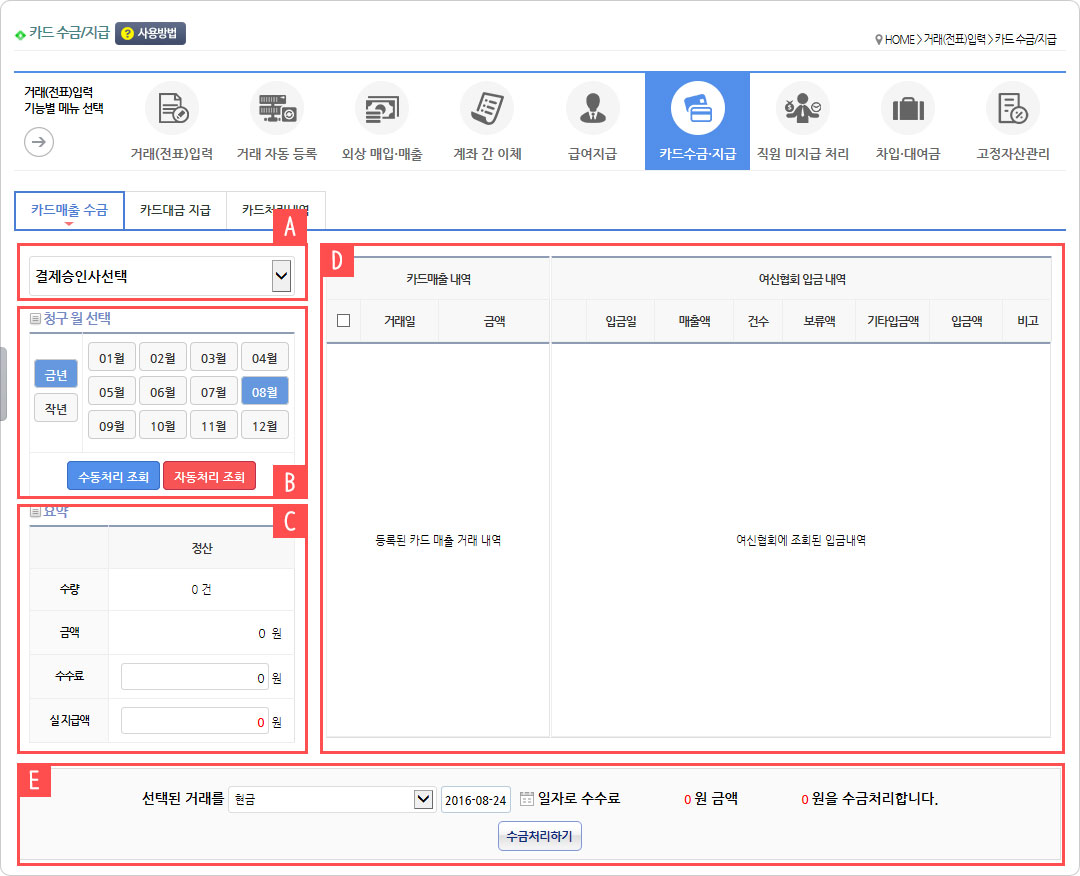Image resolution: width=1080 pixels, height=876 pixels.
Task: Open 급여지급 person icon
Action: 592,109
